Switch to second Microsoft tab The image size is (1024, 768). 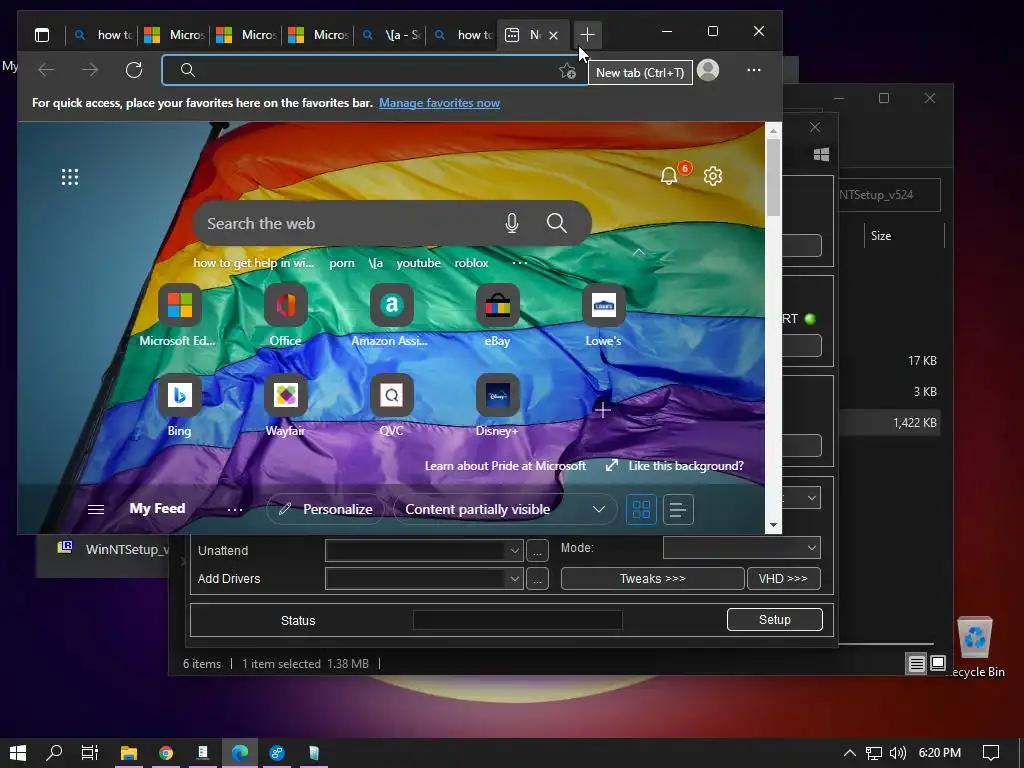click(246, 35)
